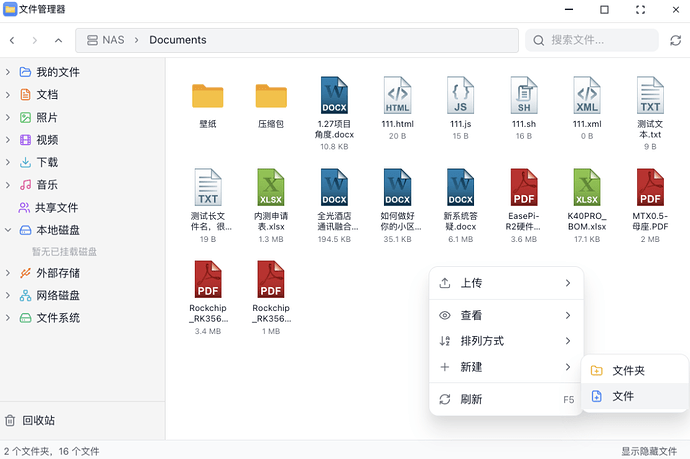Viewport: 690px width, 459px height.
Task: Click the refresh icon beside search box
Action: pos(675,40)
